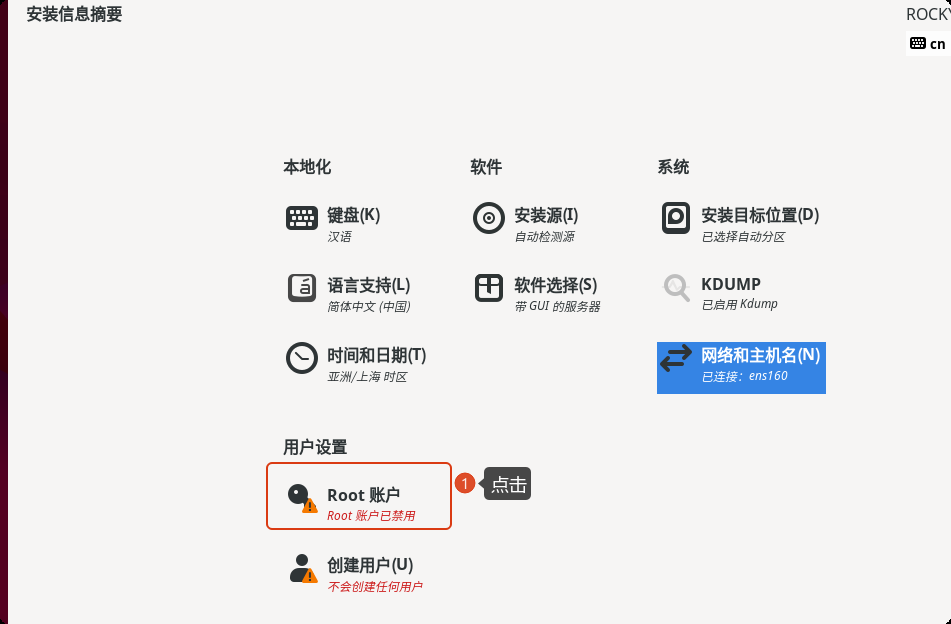Viewport: 951px width, 624px height.
Task: Click the 汉语 keyboard status text
Action: (339, 237)
